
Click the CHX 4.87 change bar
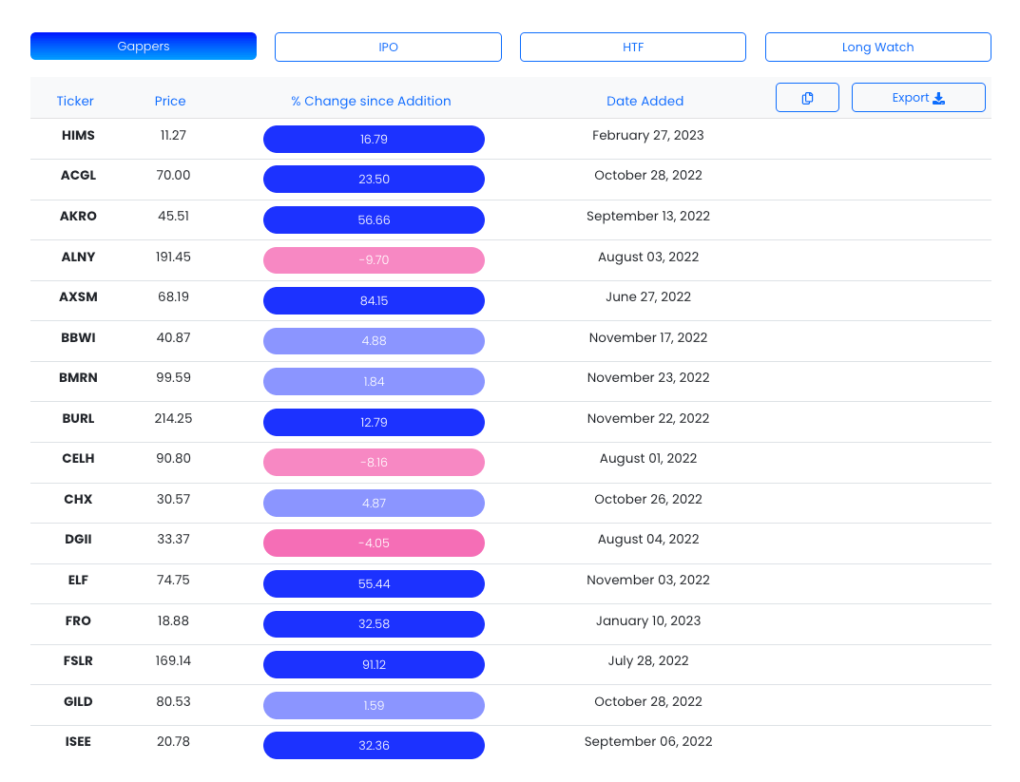(x=374, y=503)
